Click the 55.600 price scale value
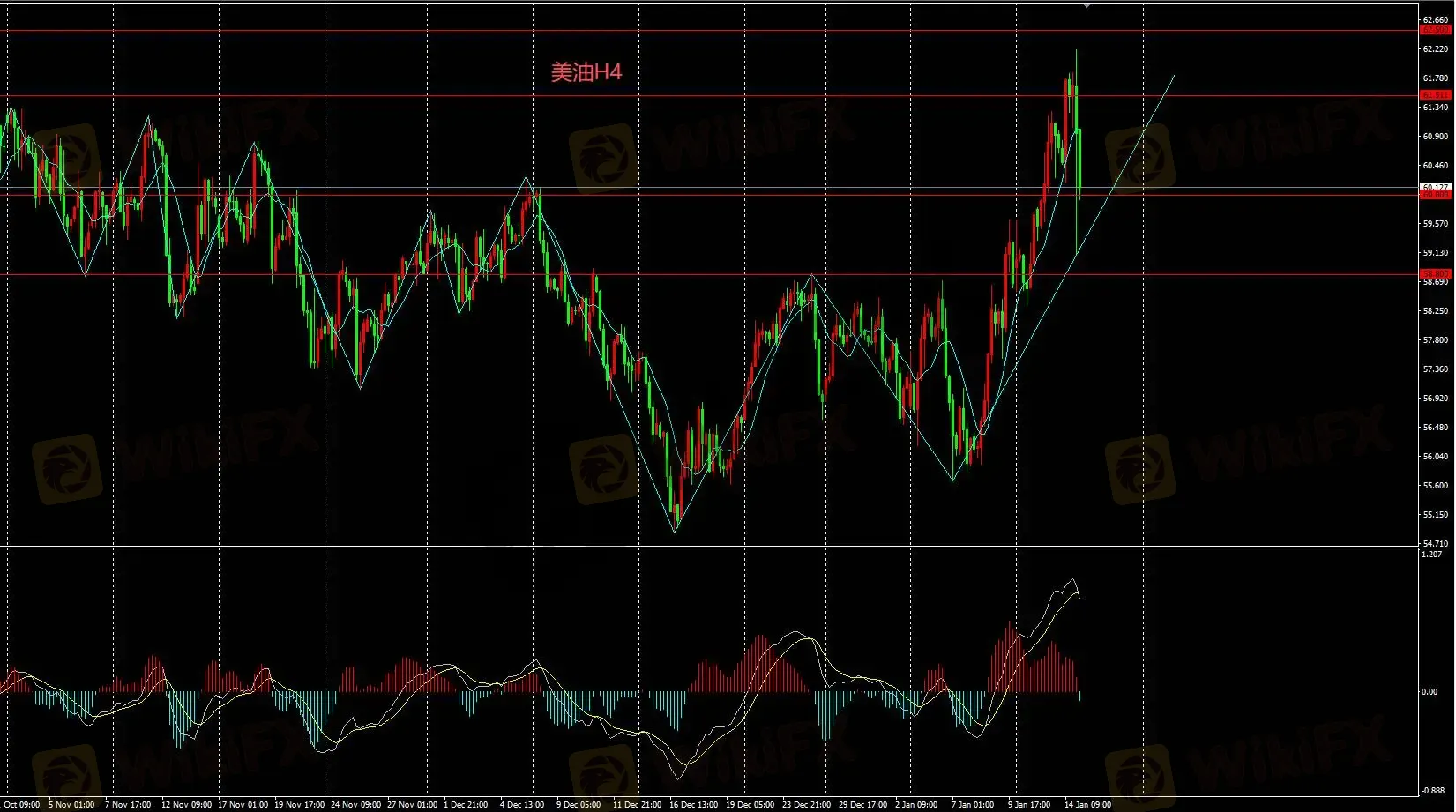The width and height of the screenshot is (1456, 812). 1436,486
